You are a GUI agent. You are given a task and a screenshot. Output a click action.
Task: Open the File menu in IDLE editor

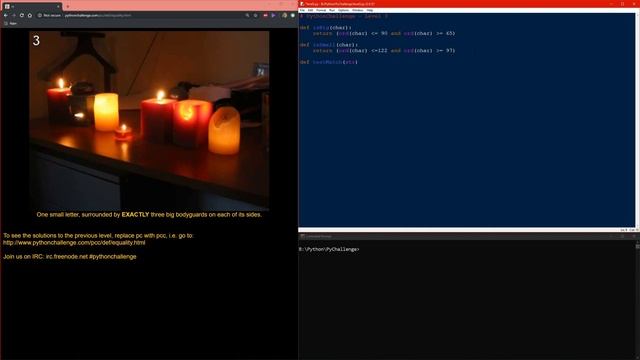(x=302, y=10)
